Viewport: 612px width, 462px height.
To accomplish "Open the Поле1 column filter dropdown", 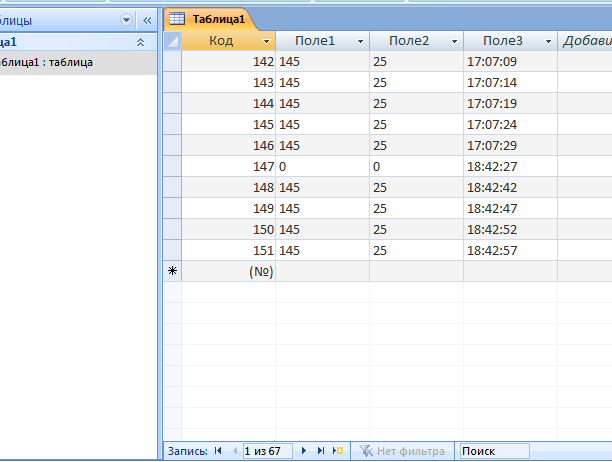I will click(360, 41).
